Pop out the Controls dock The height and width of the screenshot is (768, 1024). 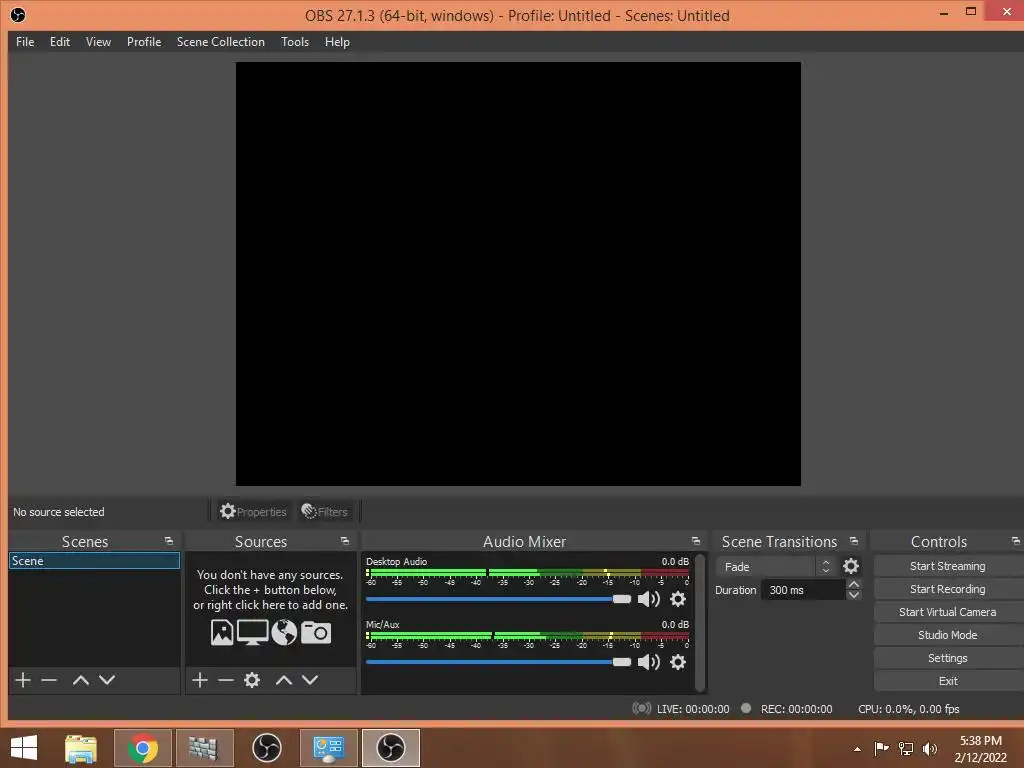(1016, 541)
